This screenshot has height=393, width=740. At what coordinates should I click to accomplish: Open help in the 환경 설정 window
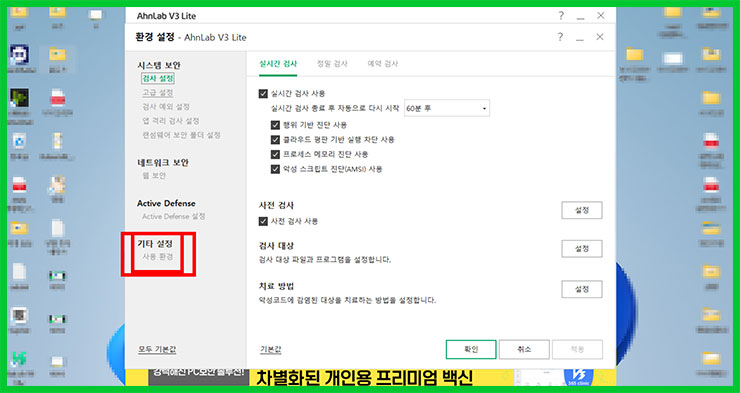click(x=560, y=37)
